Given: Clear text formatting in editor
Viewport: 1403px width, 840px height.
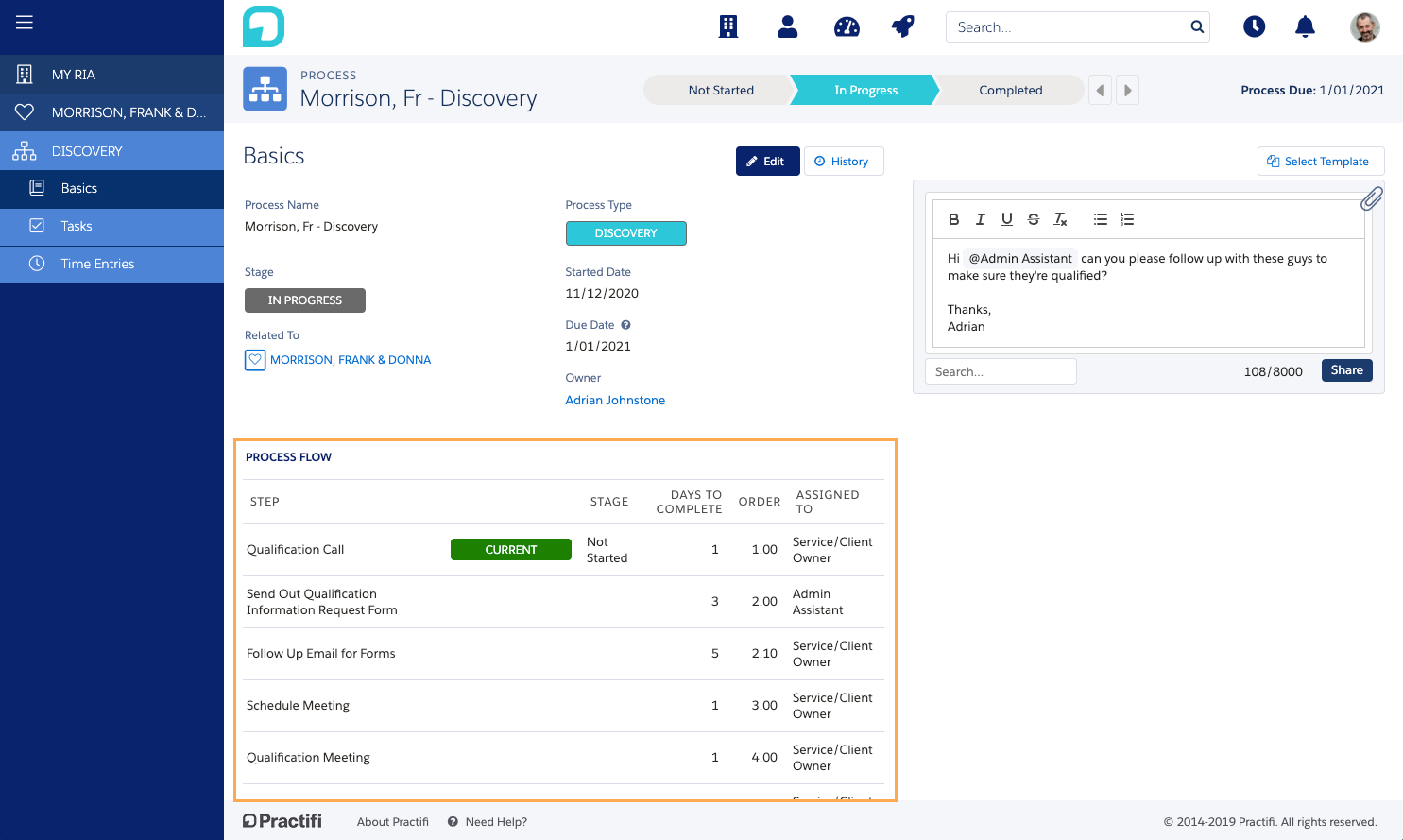Looking at the screenshot, I should click(x=1060, y=219).
